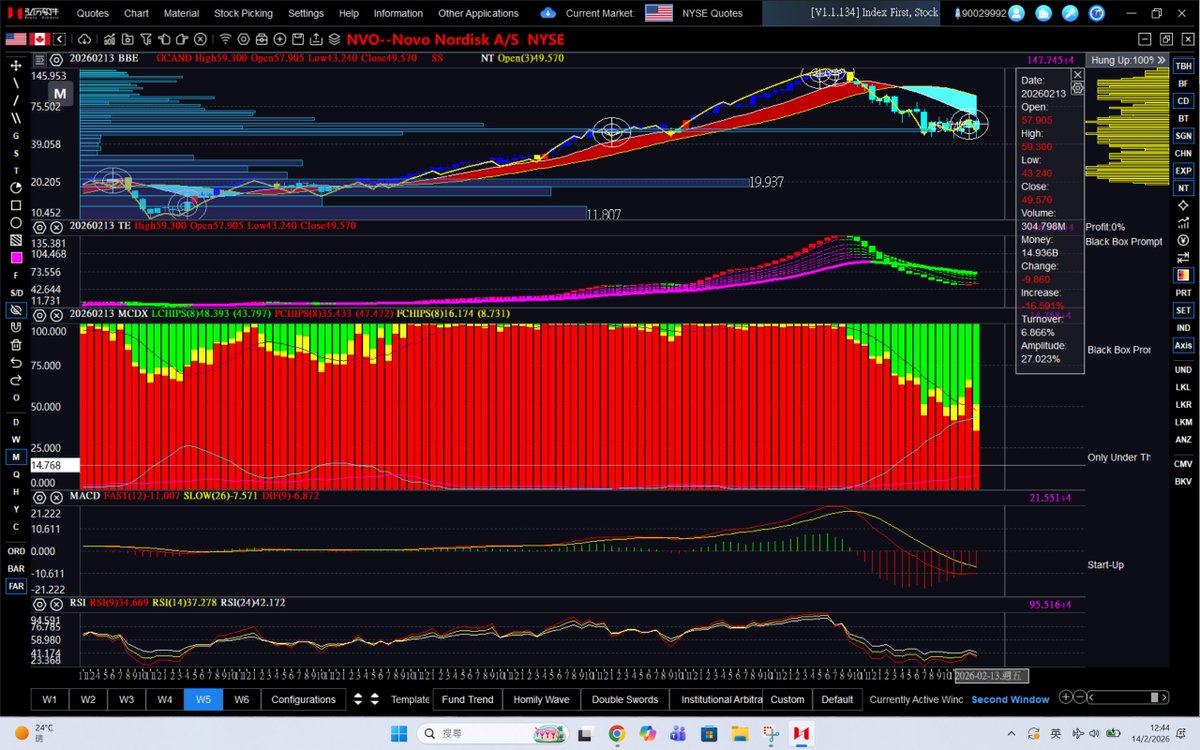Open settings gear of the MCDX panel

40,314
